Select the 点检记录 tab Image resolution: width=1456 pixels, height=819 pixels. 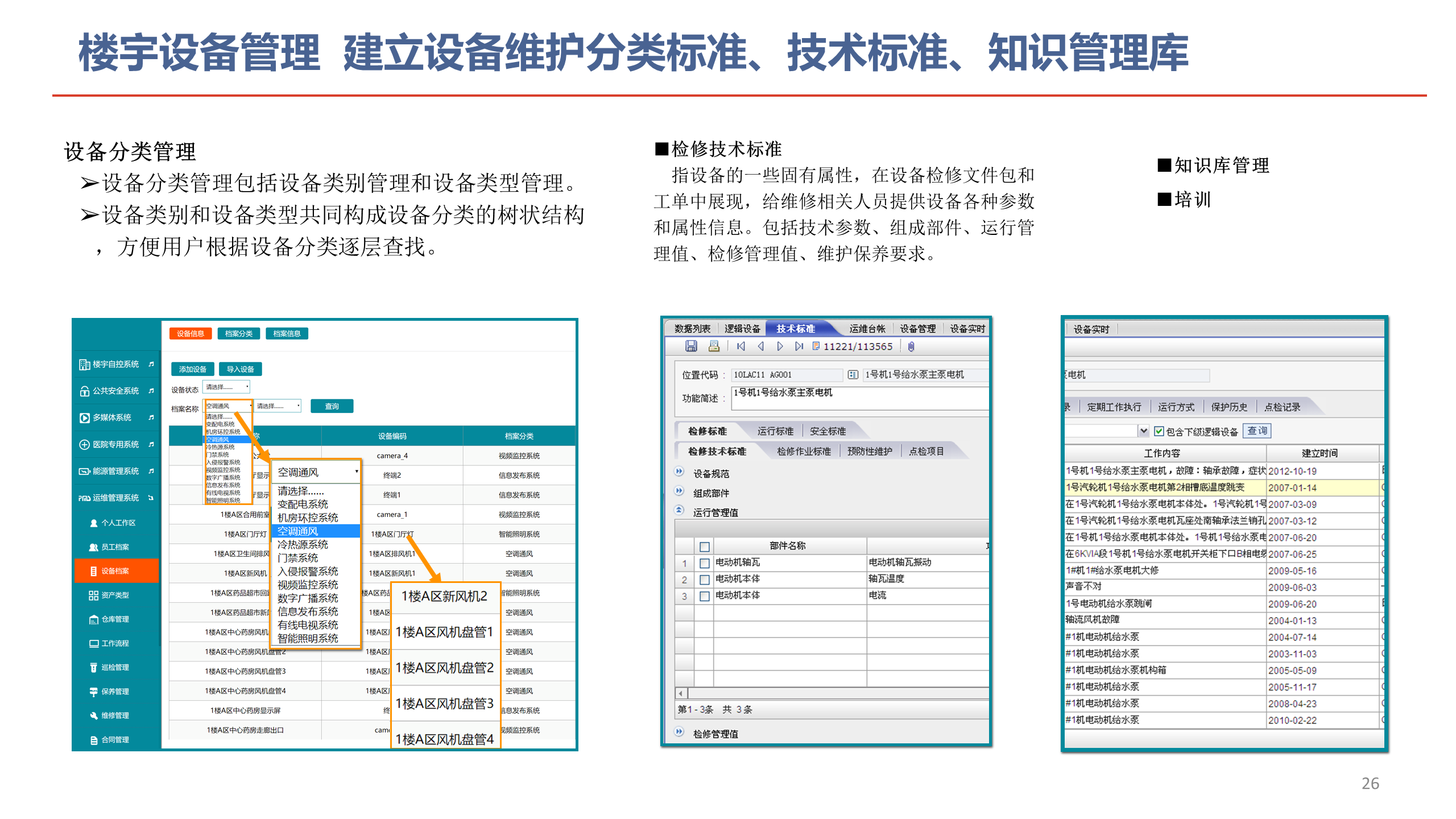[x=1282, y=407]
